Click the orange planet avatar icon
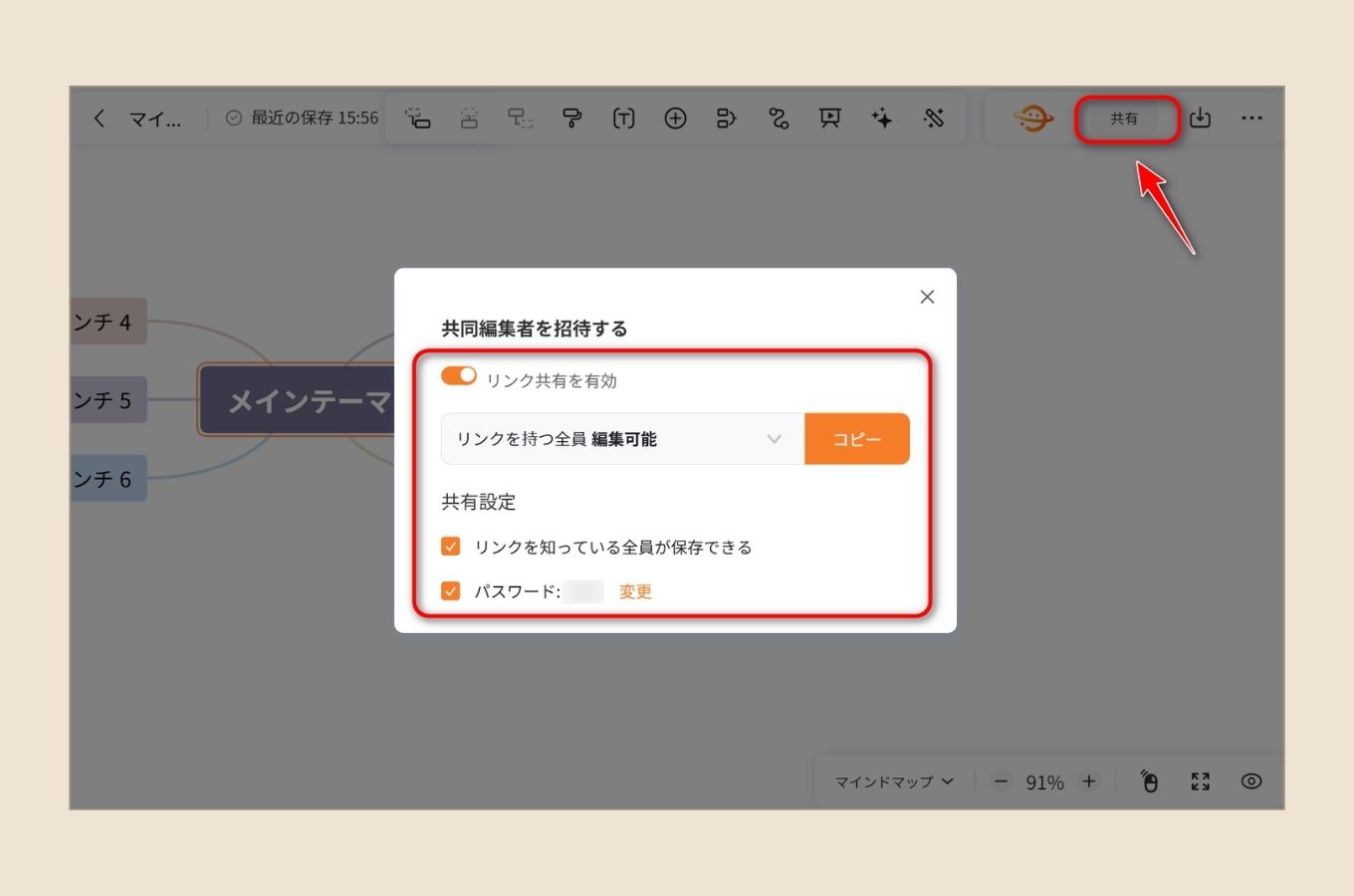The height and width of the screenshot is (896, 1354). (1033, 118)
